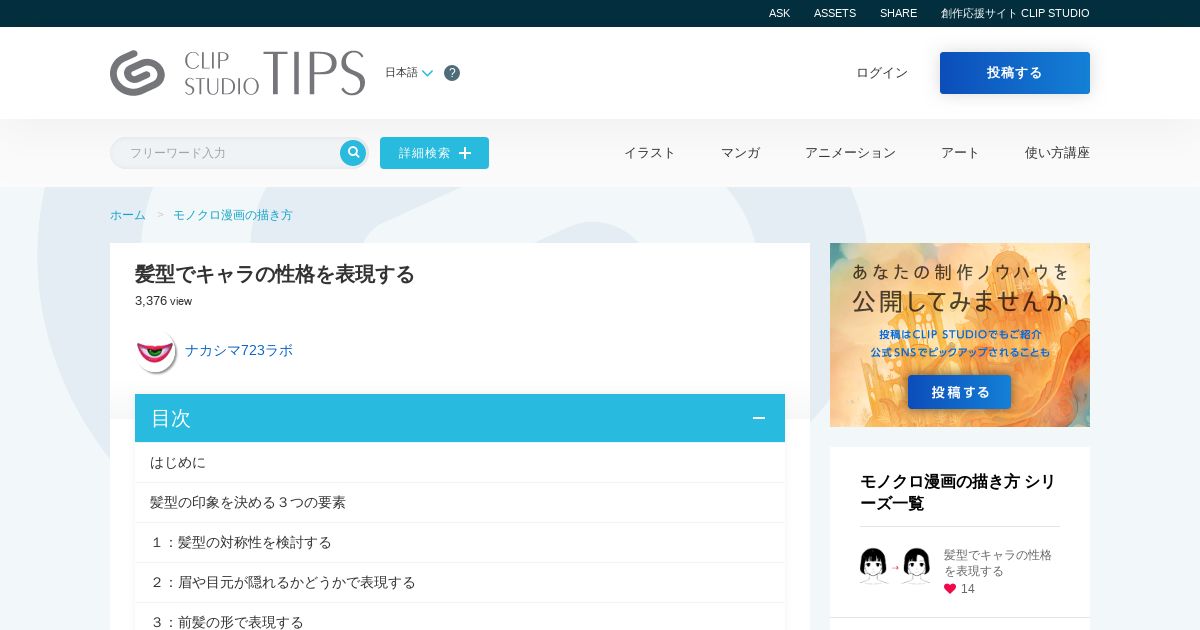The height and width of the screenshot is (630, 1200).
Task: Select the アート category tab
Action: (960, 153)
